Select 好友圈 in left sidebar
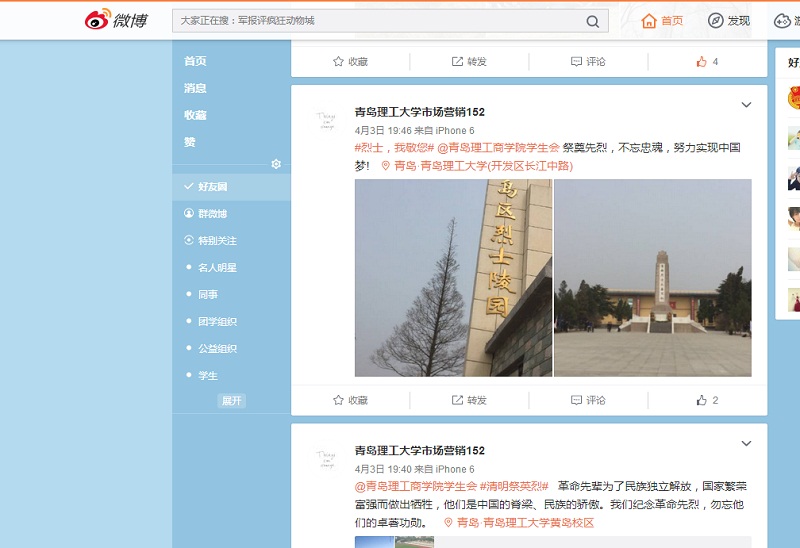800x548 pixels. (212, 187)
